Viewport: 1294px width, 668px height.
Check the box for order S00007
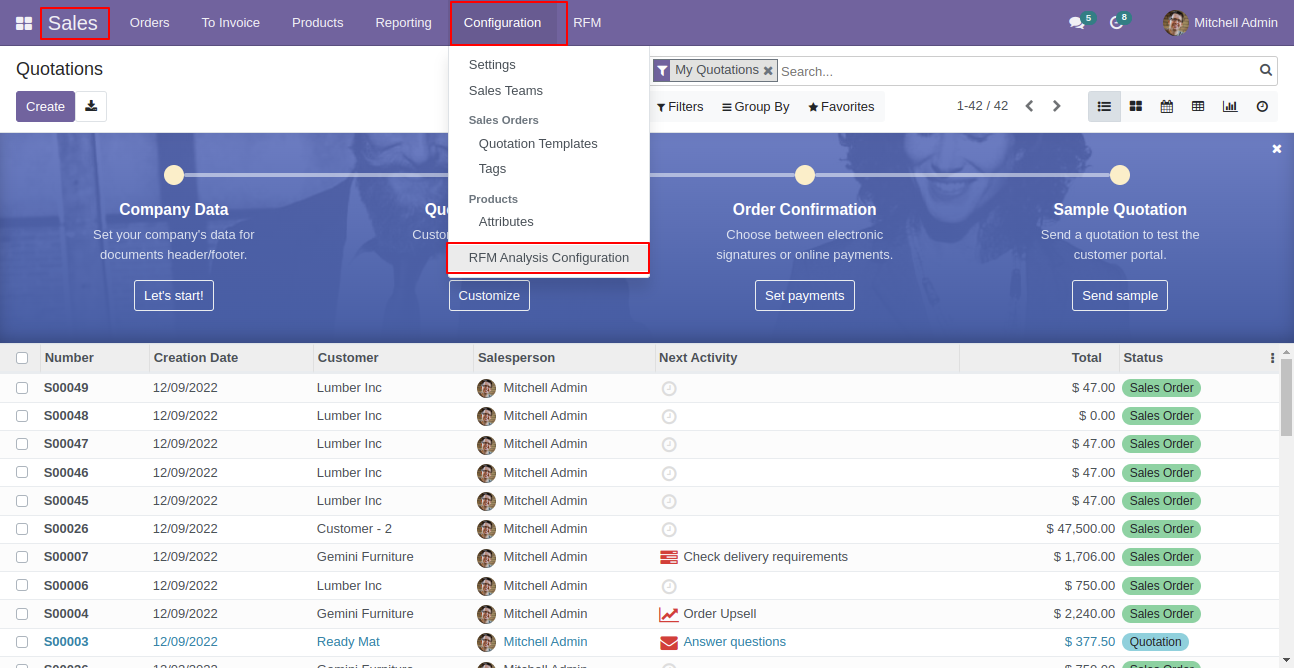(x=22, y=557)
